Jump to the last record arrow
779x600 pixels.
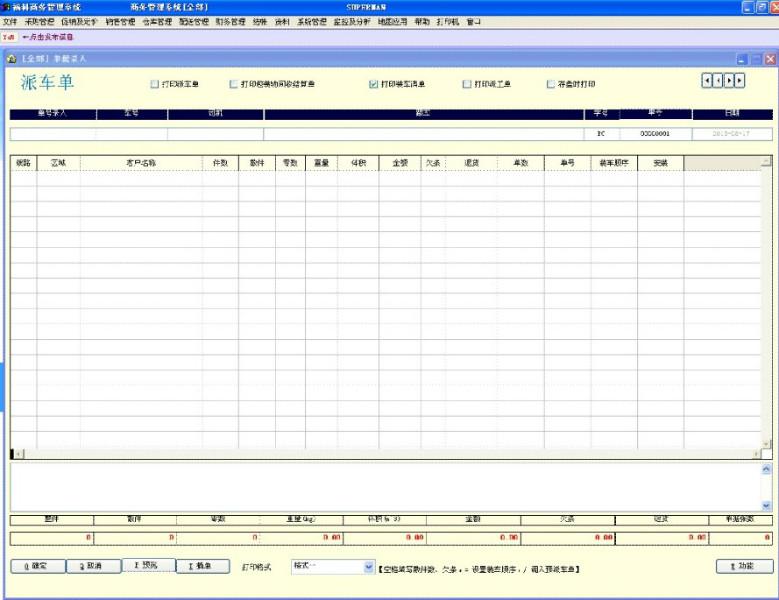(x=740, y=81)
